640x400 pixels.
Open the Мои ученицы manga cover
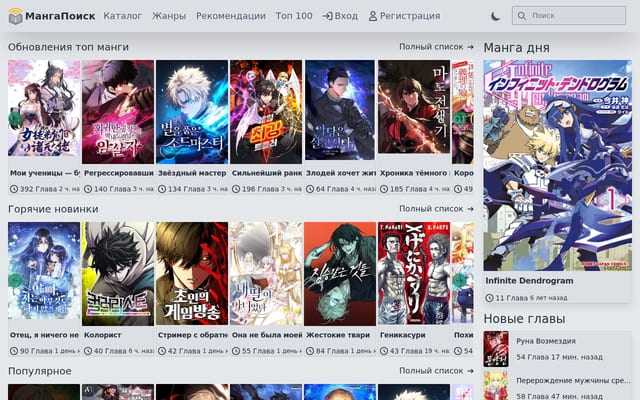tap(44, 108)
